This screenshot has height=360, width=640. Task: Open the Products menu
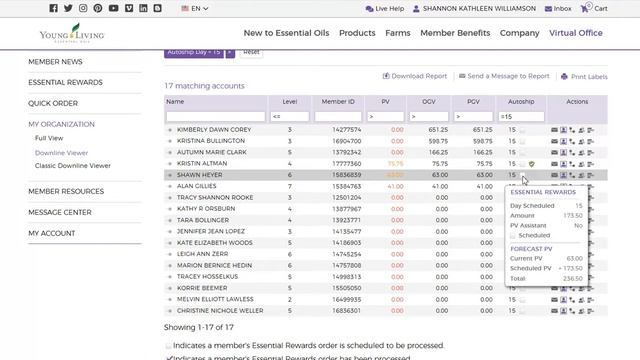pyautogui.click(x=357, y=33)
